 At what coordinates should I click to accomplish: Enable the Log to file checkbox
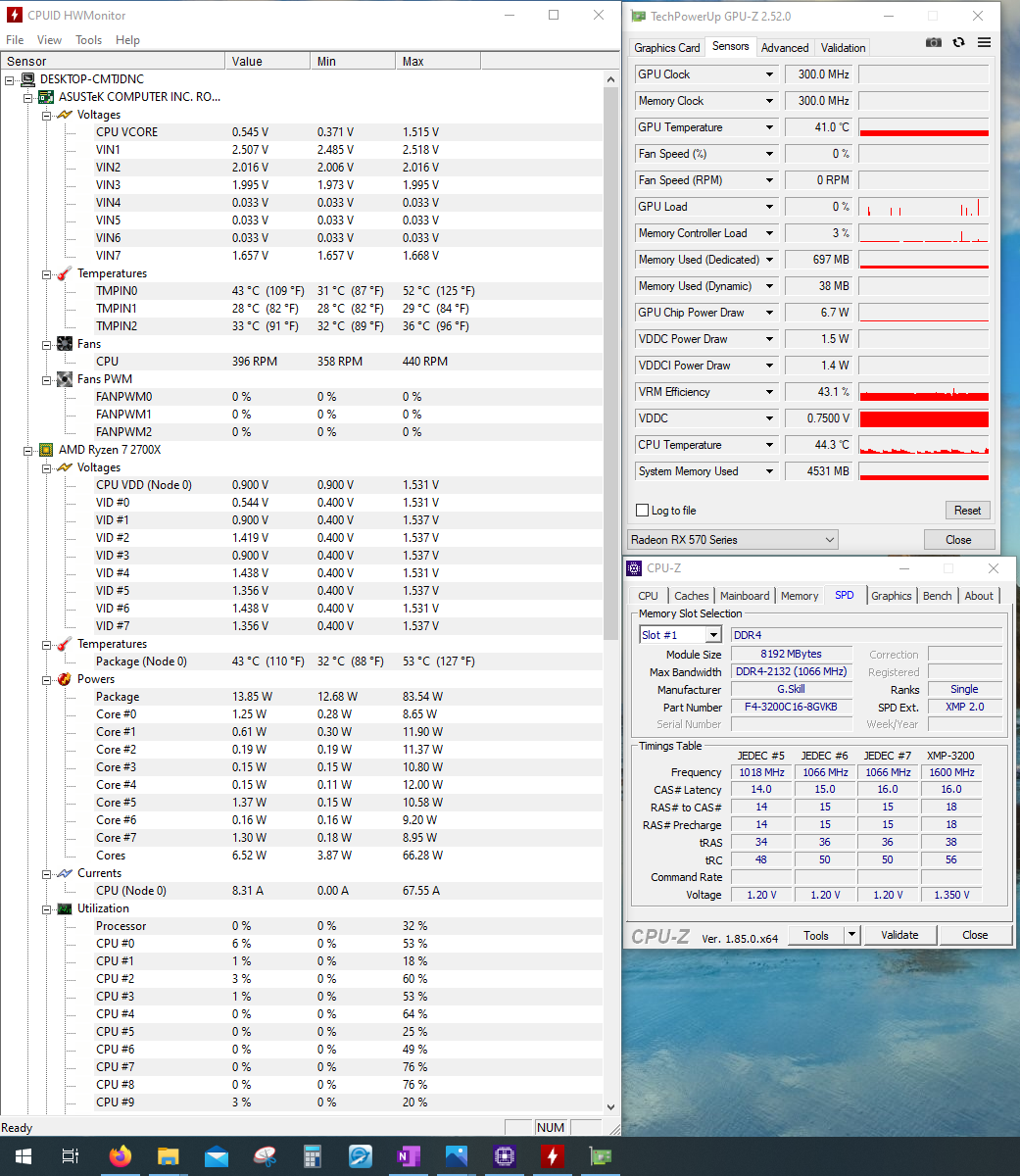point(643,511)
